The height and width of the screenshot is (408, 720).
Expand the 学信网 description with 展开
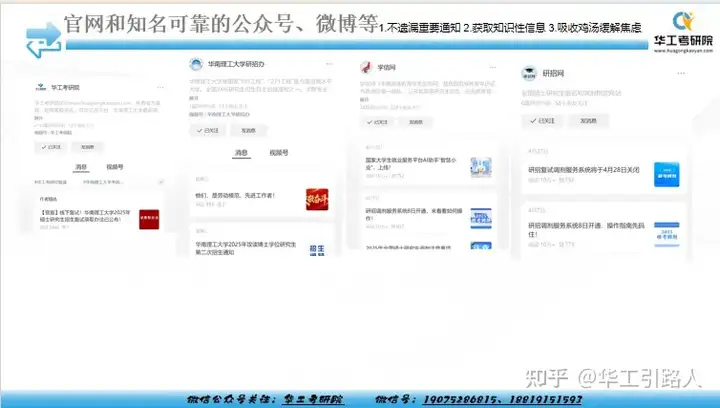(364, 100)
